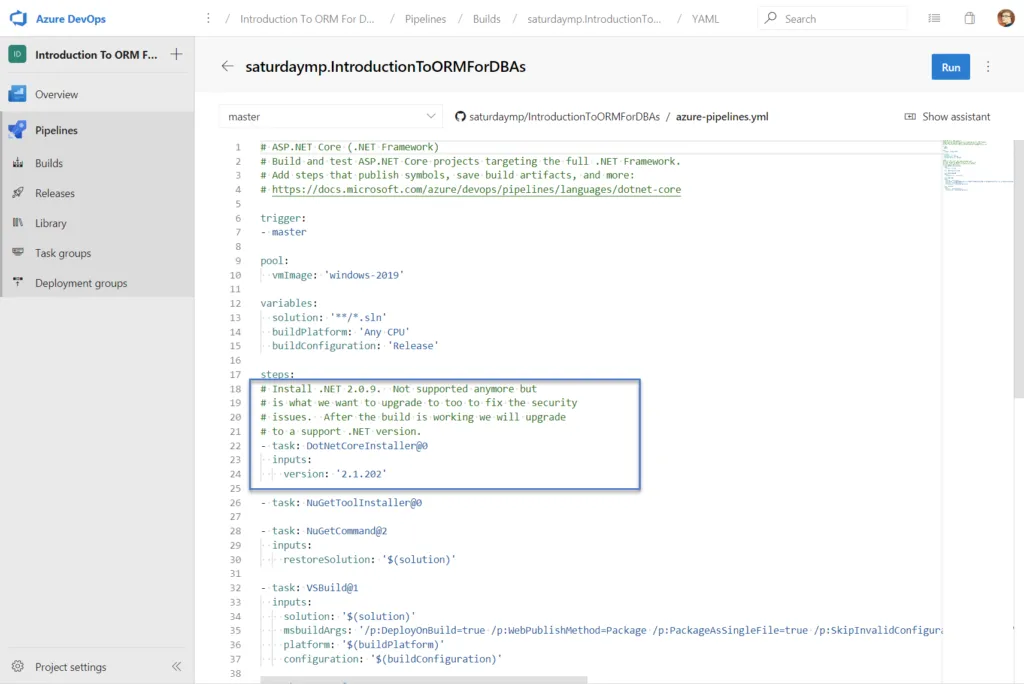The height and width of the screenshot is (684, 1024).
Task: Click the Show assistant panel icon
Action: tap(910, 116)
